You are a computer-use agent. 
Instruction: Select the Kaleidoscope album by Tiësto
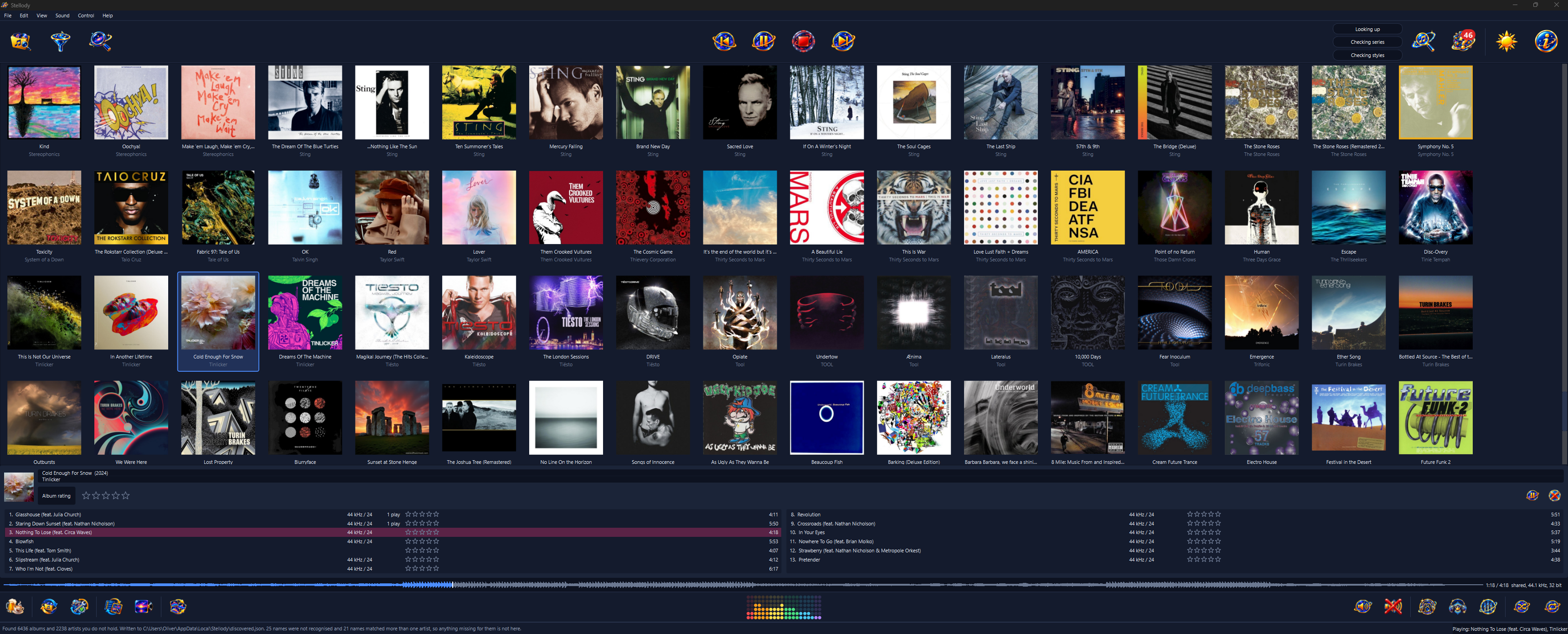point(479,321)
